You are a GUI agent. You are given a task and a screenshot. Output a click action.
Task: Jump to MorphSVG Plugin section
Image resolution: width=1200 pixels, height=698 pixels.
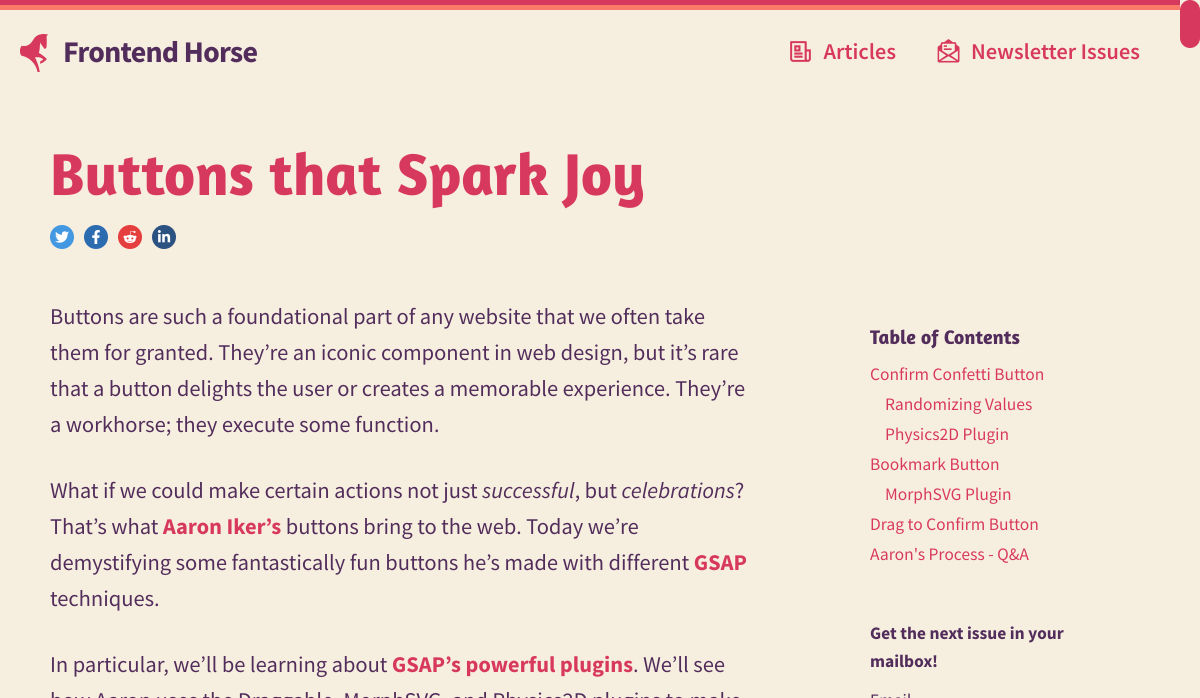pos(947,494)
